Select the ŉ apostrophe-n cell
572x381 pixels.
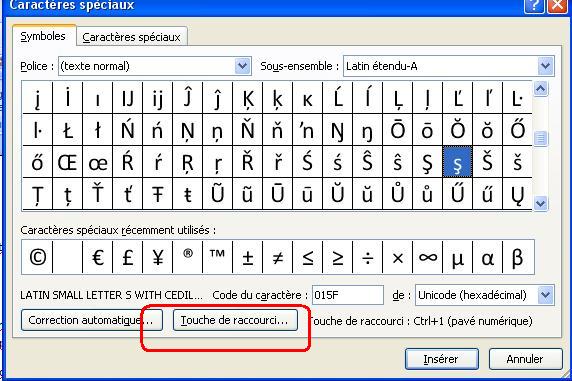308,130
